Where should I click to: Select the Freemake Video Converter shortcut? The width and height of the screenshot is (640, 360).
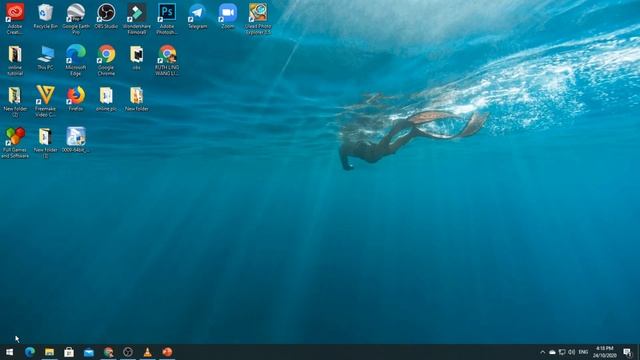[45, 102]
